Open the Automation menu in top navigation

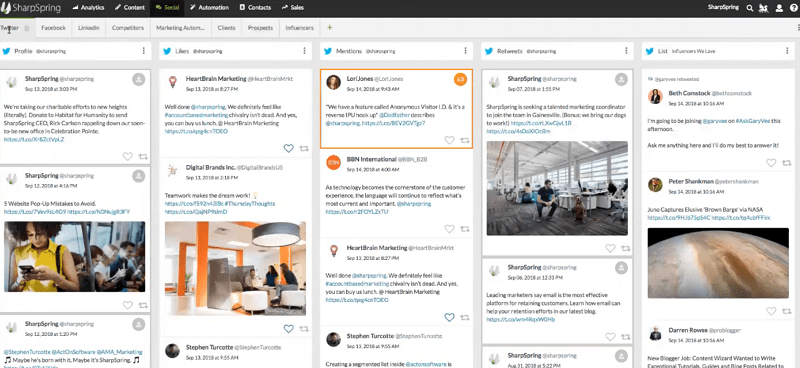tap(209, 8)
